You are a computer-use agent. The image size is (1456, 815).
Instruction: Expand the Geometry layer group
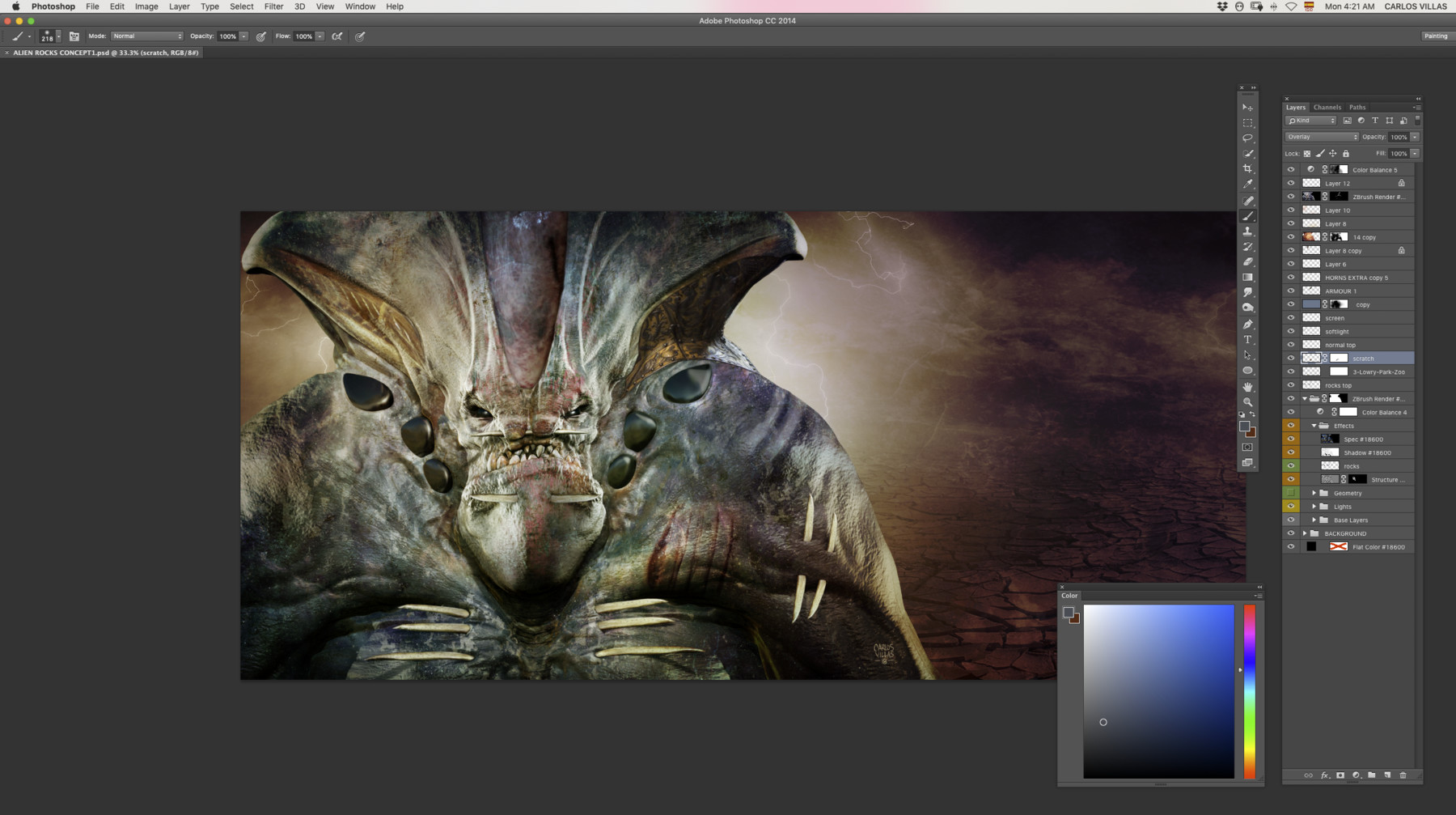tap(1314, 493)
